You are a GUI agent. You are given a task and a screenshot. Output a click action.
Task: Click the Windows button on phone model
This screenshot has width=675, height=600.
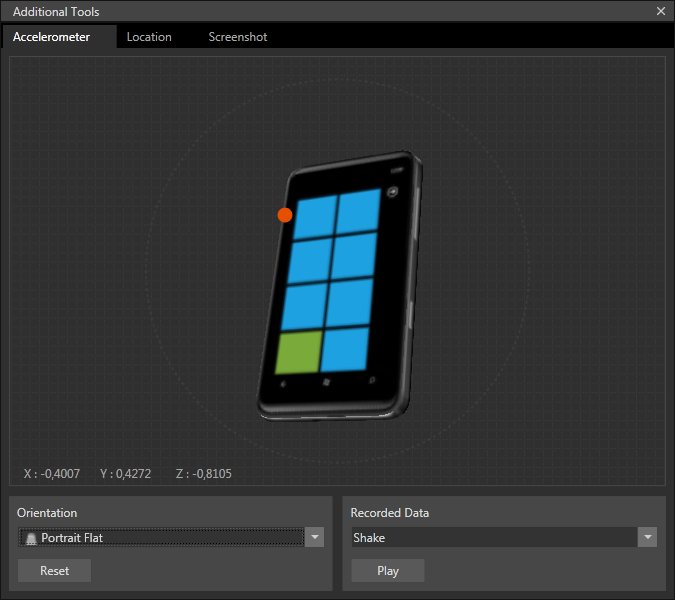tap(326, 382)
